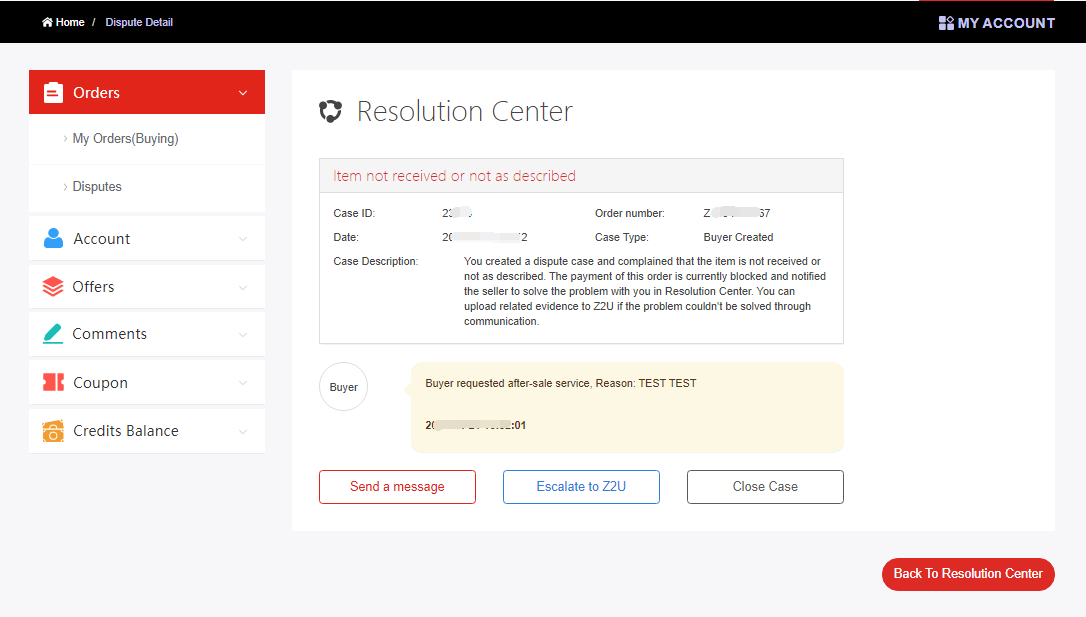Expand the Account menu chevron
This screenshot has height=617, width=1086.
pos(243,239)
